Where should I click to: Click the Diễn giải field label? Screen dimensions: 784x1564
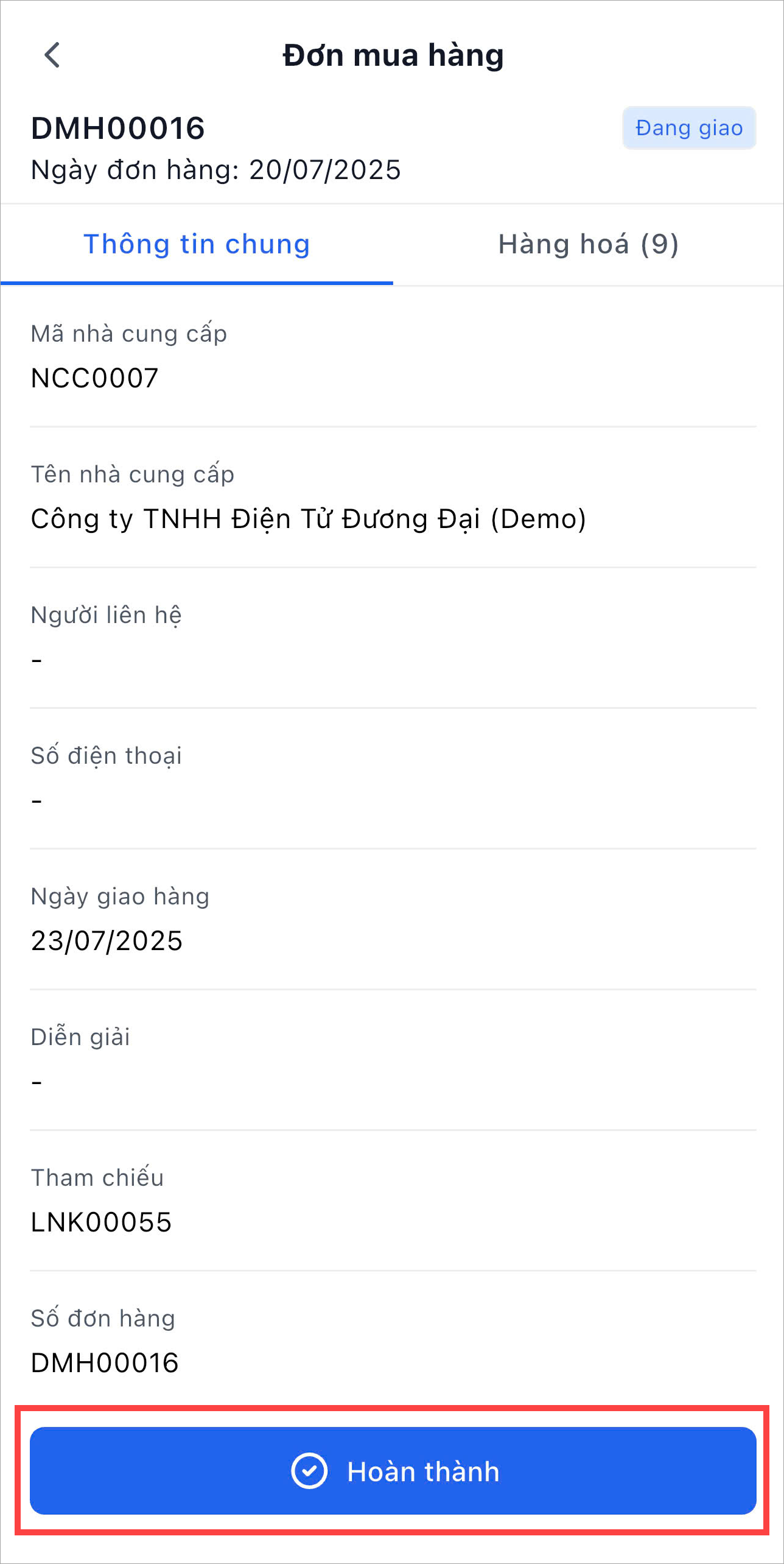pyautogui.click(x=80, y=1037)
